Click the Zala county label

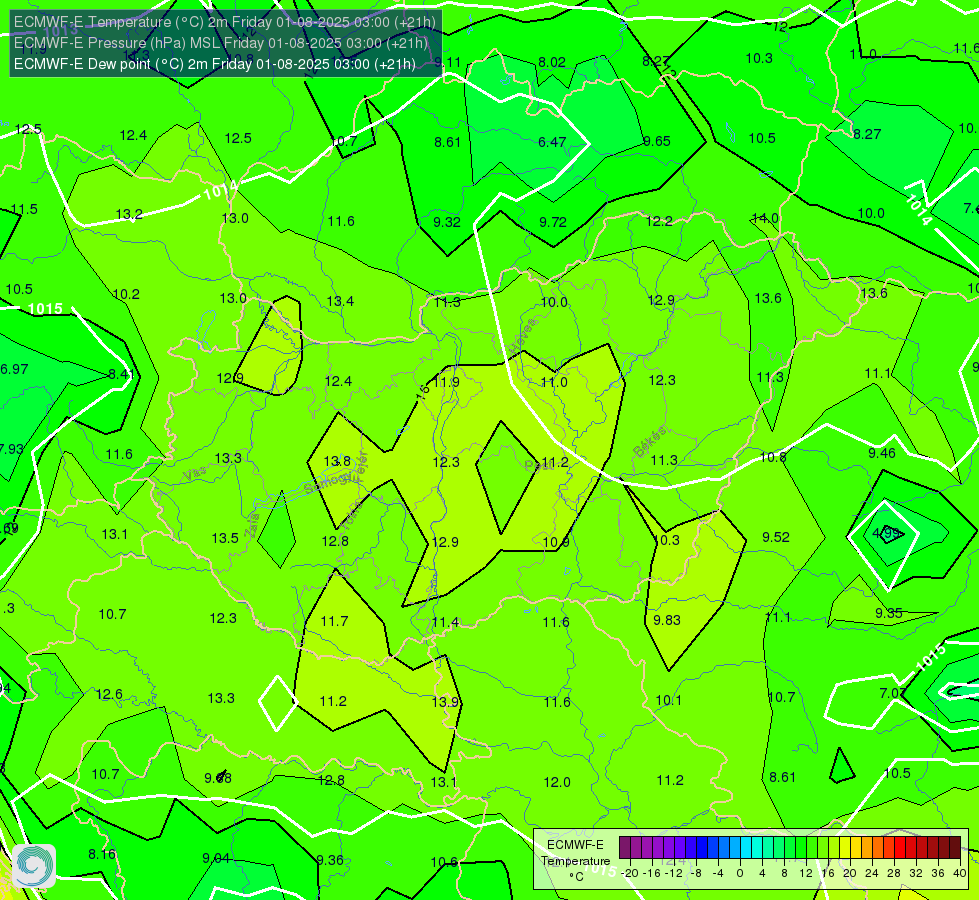(x=252, y=525)
